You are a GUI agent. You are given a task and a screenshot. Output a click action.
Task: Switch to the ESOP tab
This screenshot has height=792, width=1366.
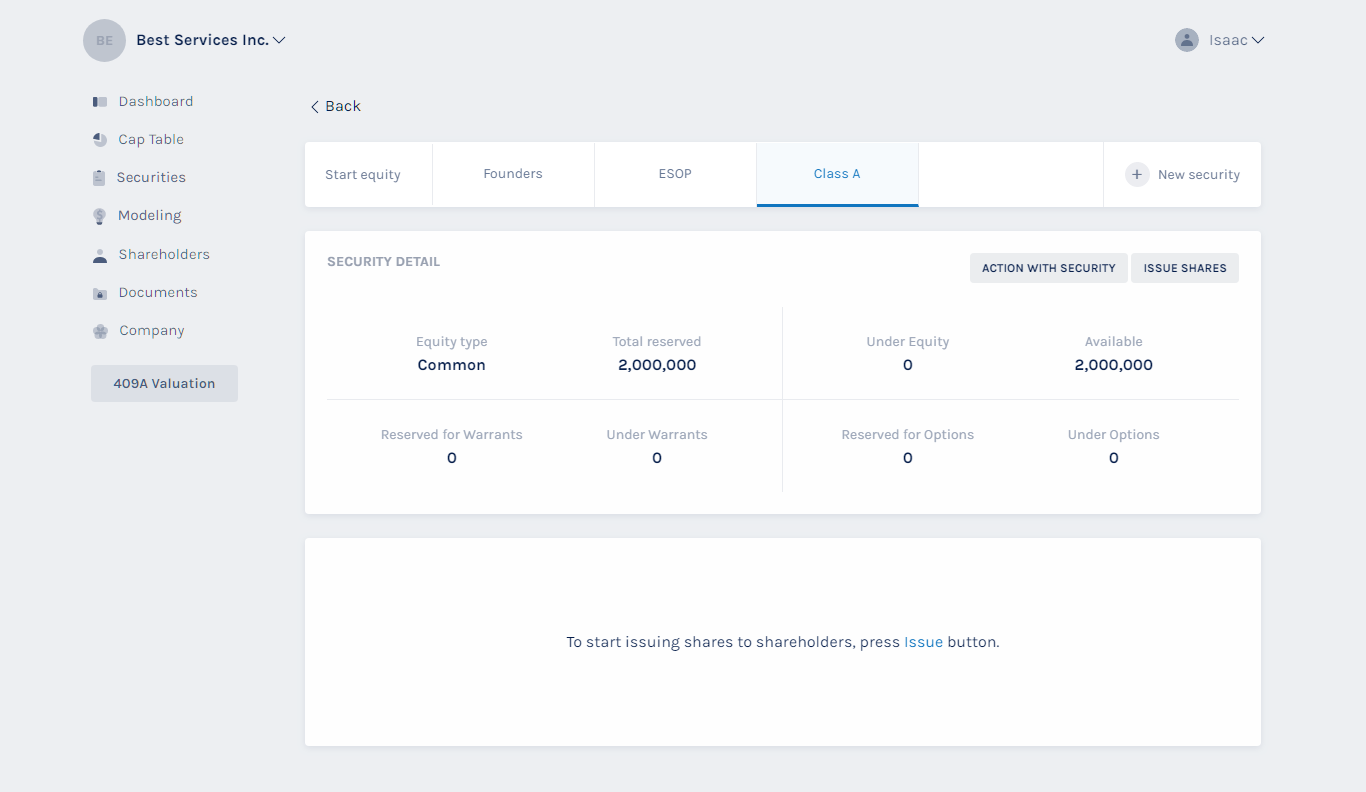click(676, 174)
